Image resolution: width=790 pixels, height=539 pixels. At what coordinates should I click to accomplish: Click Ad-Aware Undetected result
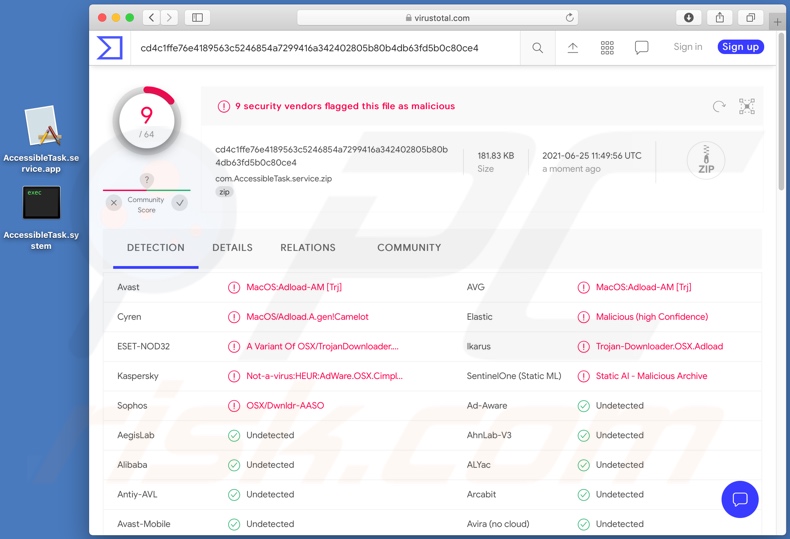[620, 406]
